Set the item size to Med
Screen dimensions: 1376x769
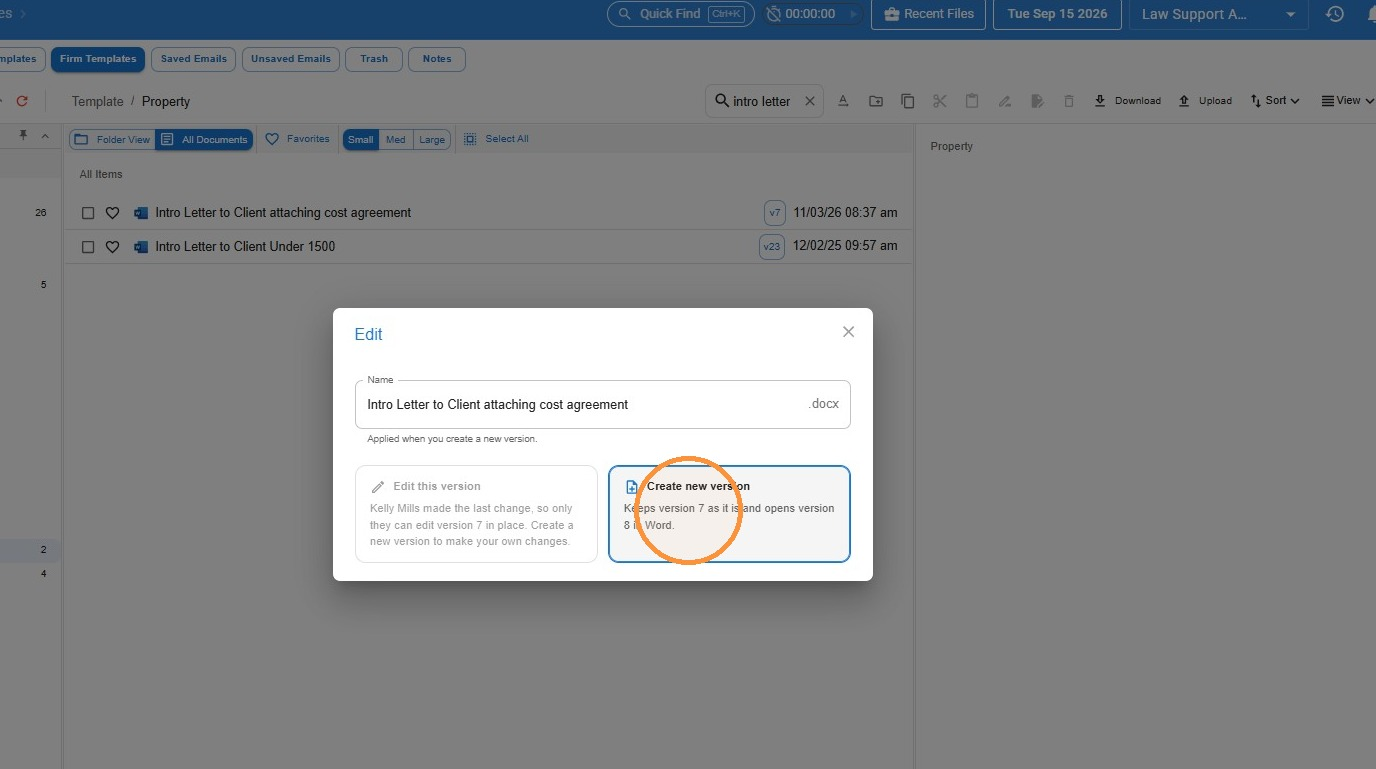tap(396, 139)
